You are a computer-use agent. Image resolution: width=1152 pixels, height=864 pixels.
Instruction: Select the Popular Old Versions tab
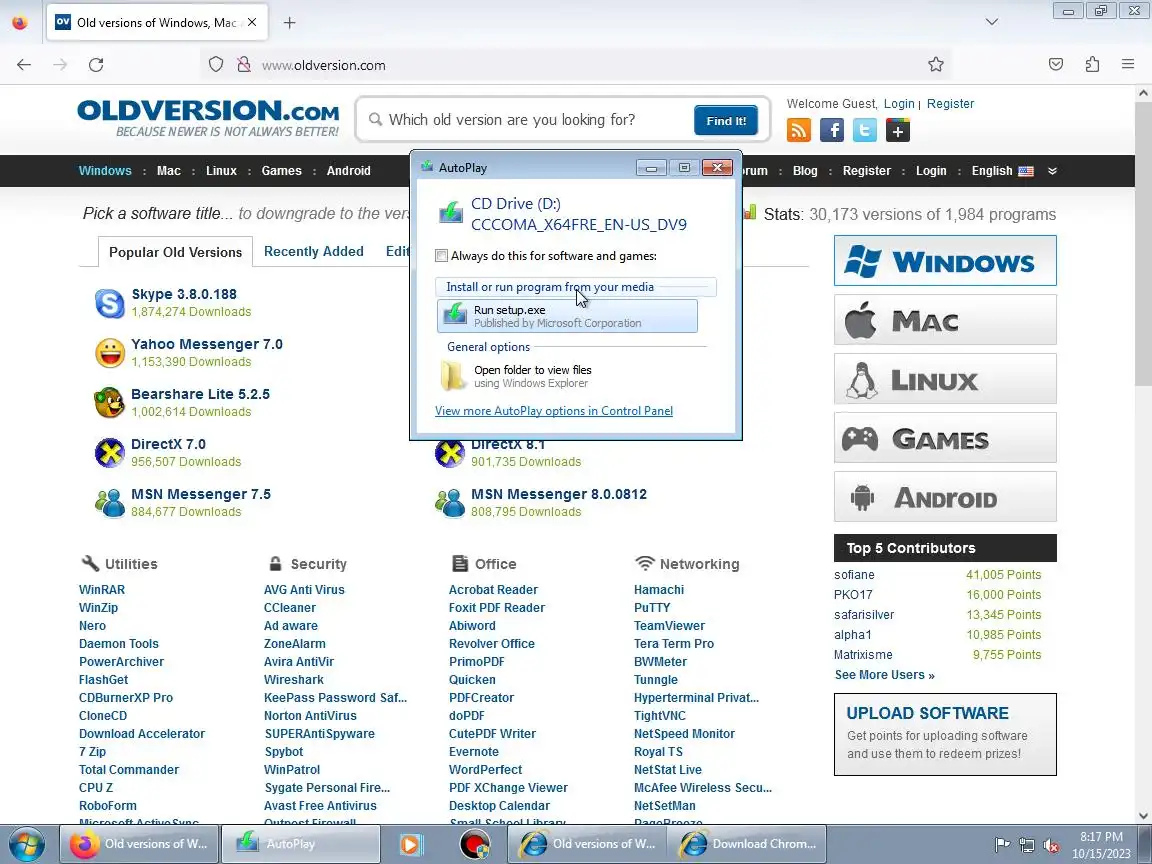click(x=176, y=252)
